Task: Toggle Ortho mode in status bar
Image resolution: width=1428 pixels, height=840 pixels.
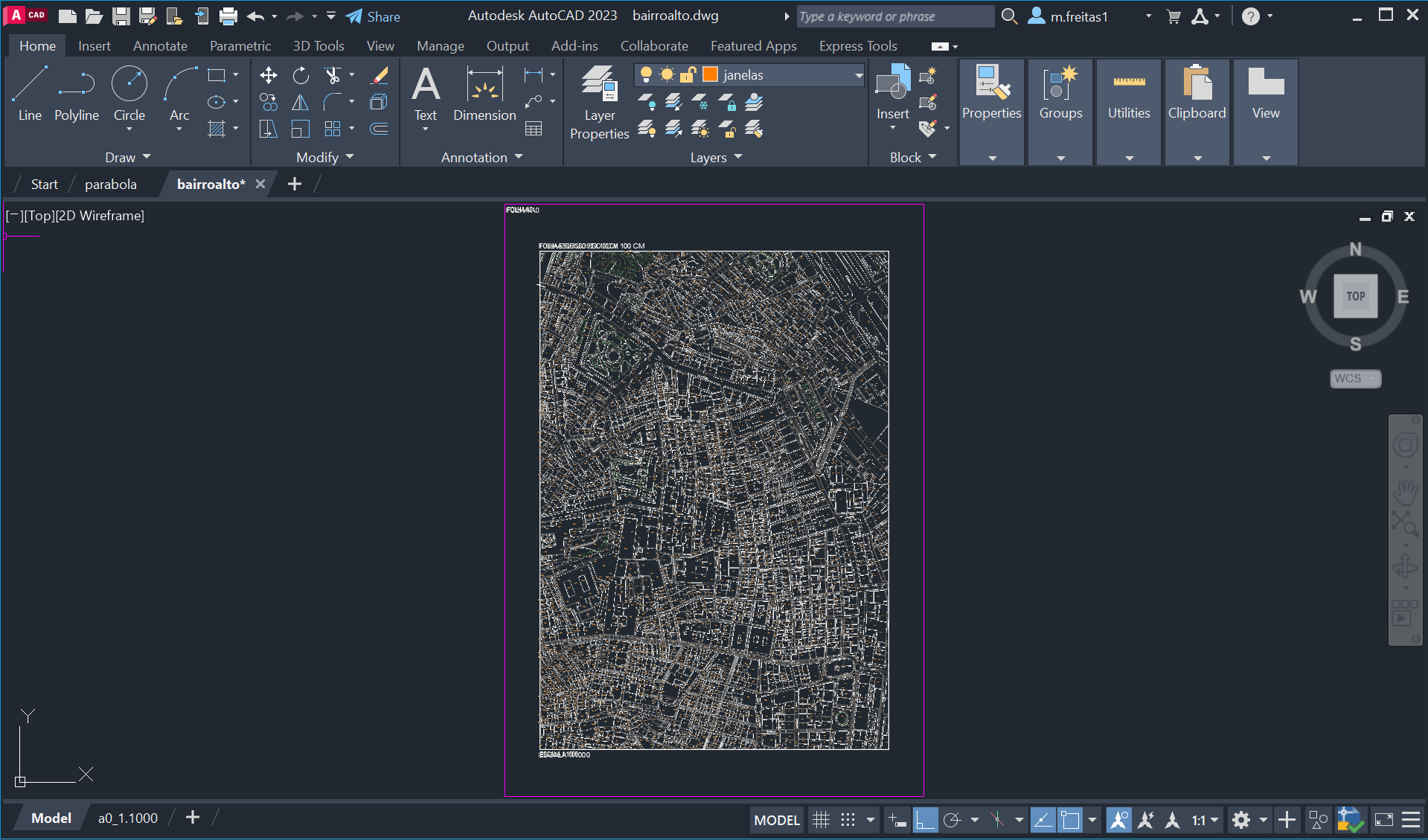Action: [925, 820]
